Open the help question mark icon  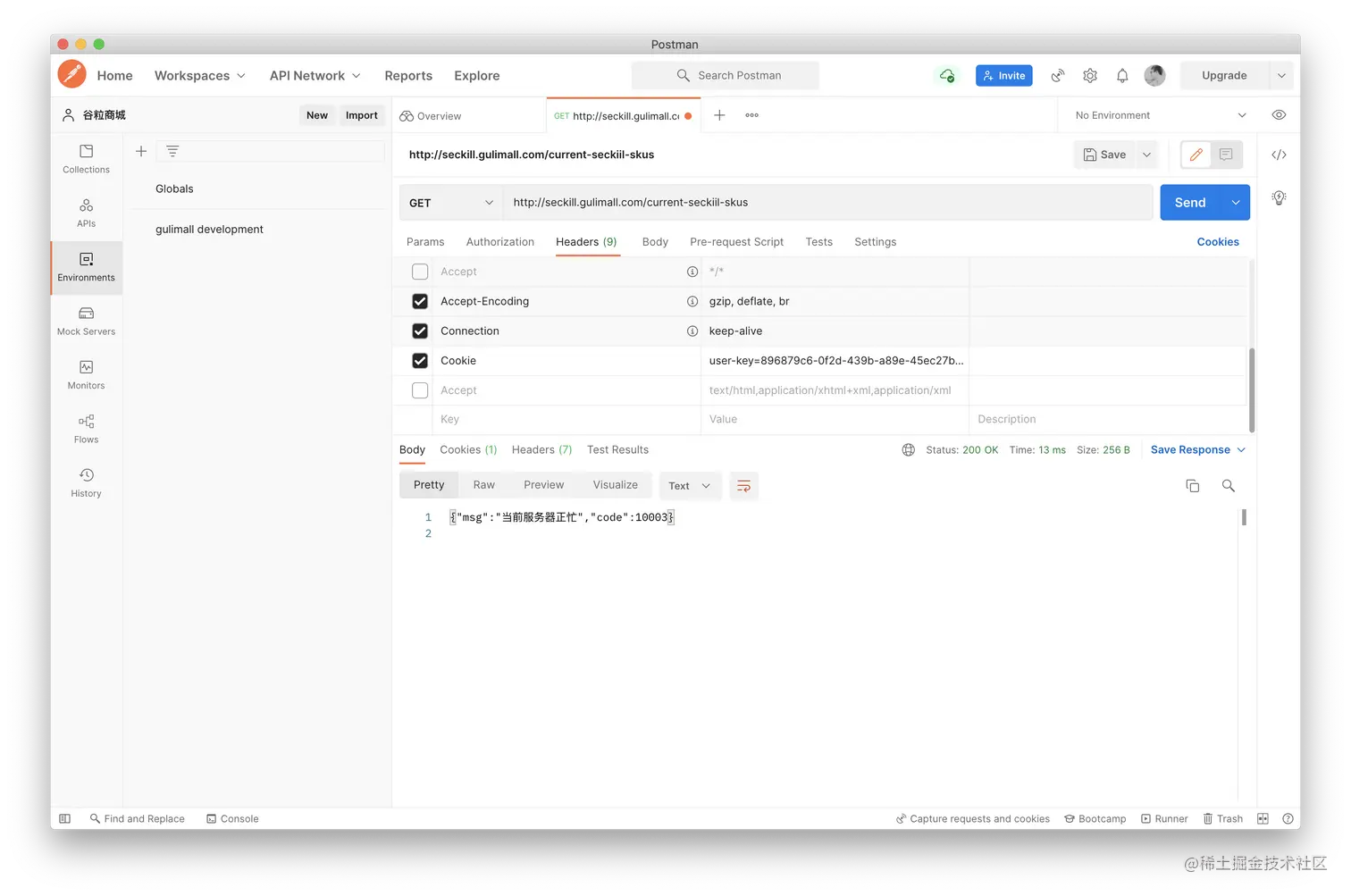point(1288,819)
